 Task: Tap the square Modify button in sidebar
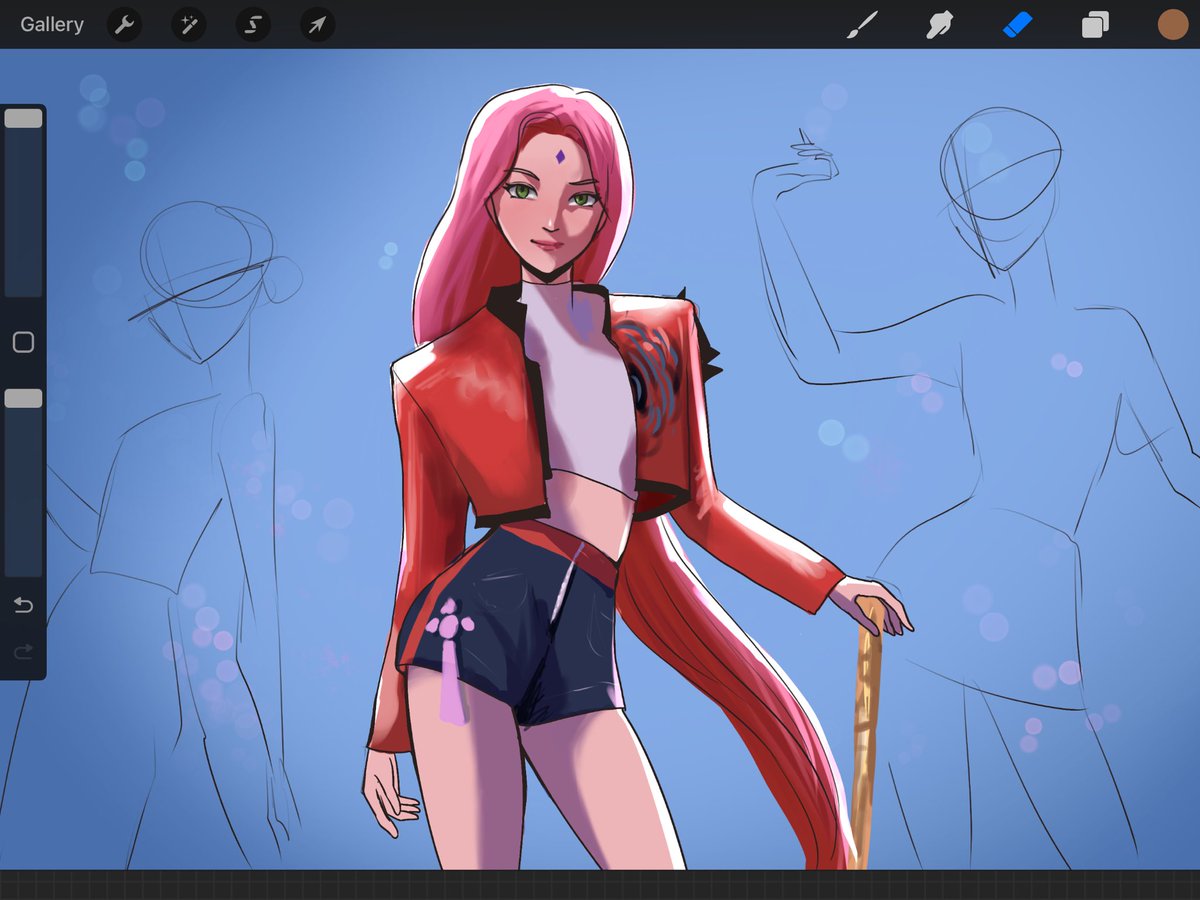click(x=23, y=343)
